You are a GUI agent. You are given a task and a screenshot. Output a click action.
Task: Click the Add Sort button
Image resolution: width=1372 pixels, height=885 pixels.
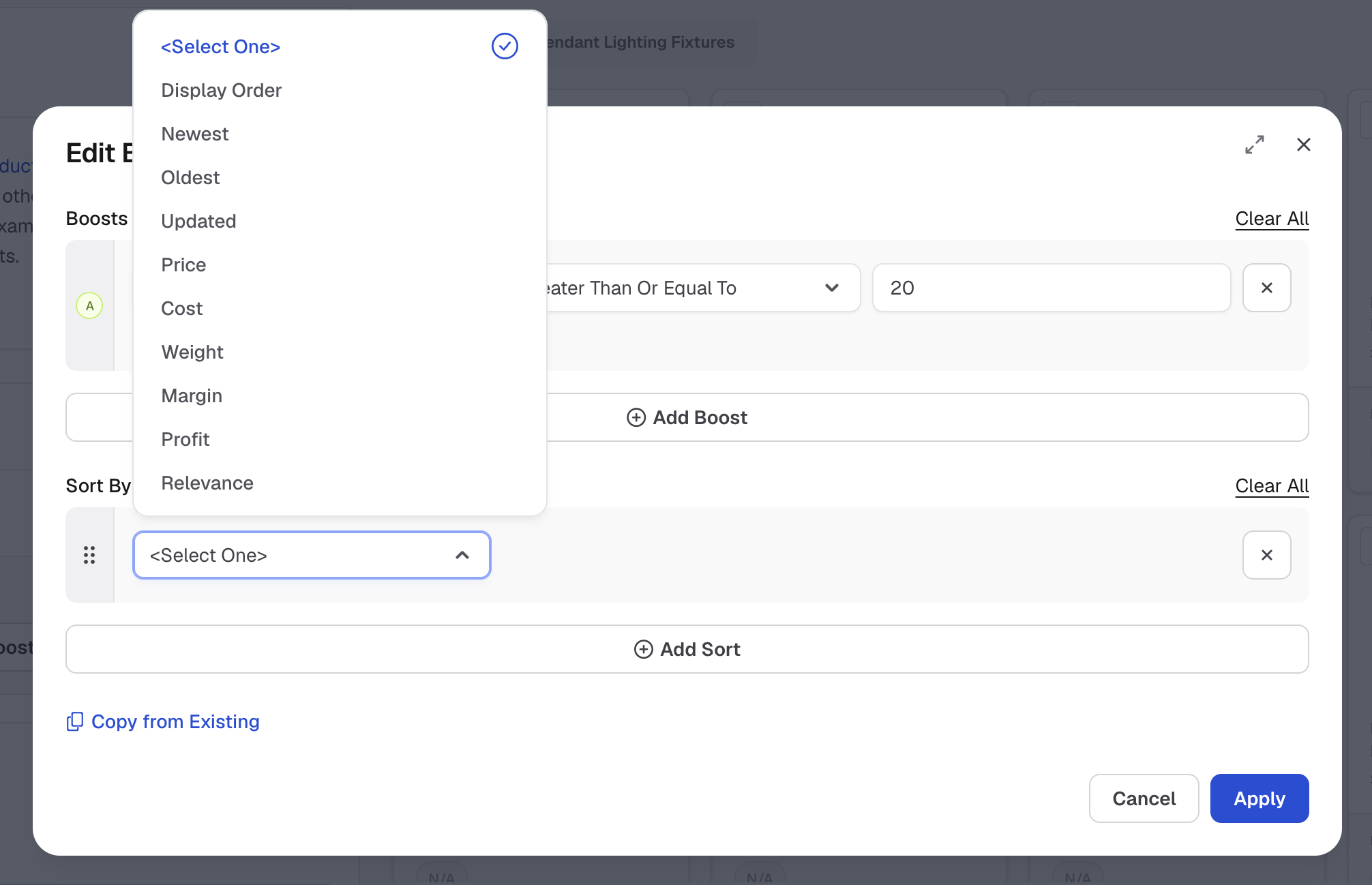pyautogui.click(x=687, y=649)
